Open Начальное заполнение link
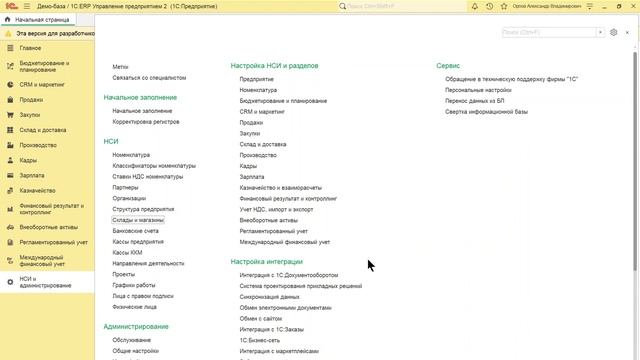Image resolution: width=640 pixels, height=360 pixels. point(142,111)
